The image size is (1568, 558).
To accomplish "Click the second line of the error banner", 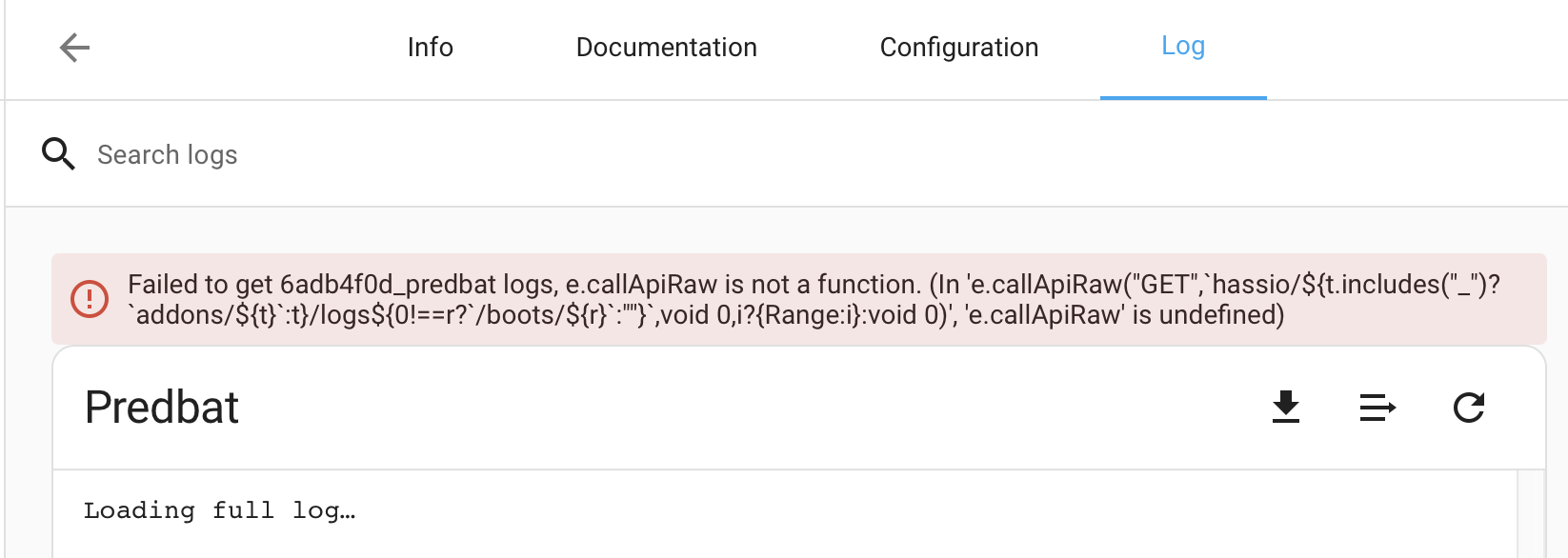I will click(706, 314).
